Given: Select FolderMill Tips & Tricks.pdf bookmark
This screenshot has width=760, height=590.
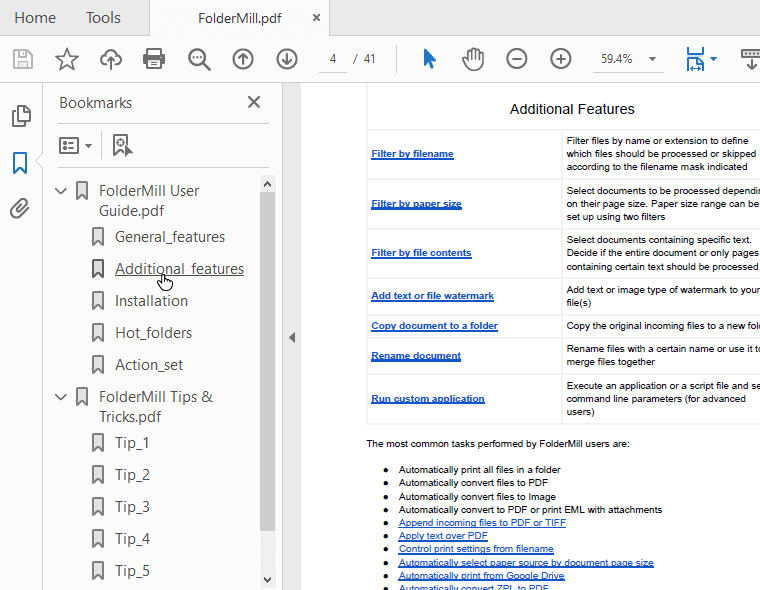Looking at the screenshot, I should 156,407.
